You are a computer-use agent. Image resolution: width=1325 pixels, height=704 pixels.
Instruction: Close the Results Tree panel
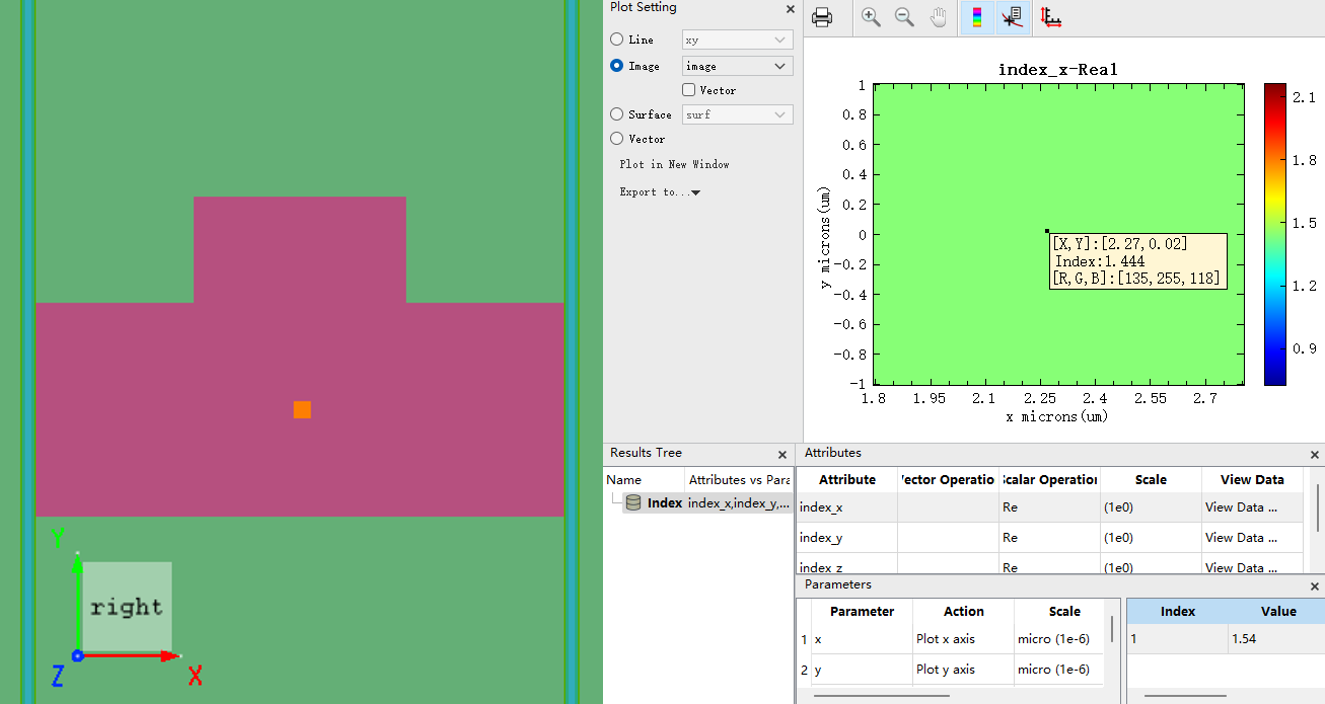pyautogui.click(x=783, y=454)
